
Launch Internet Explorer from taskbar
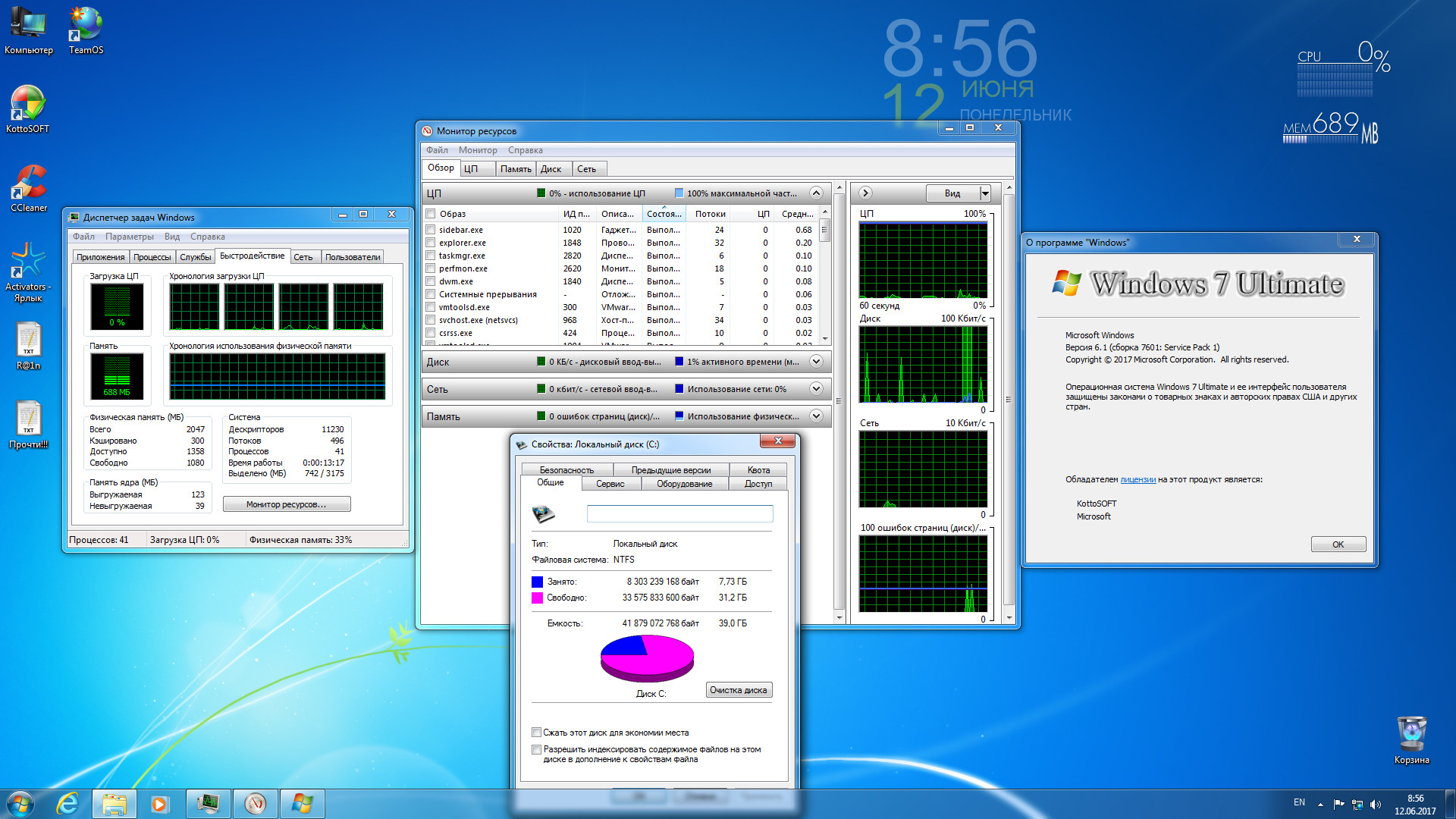click(67, 804)
